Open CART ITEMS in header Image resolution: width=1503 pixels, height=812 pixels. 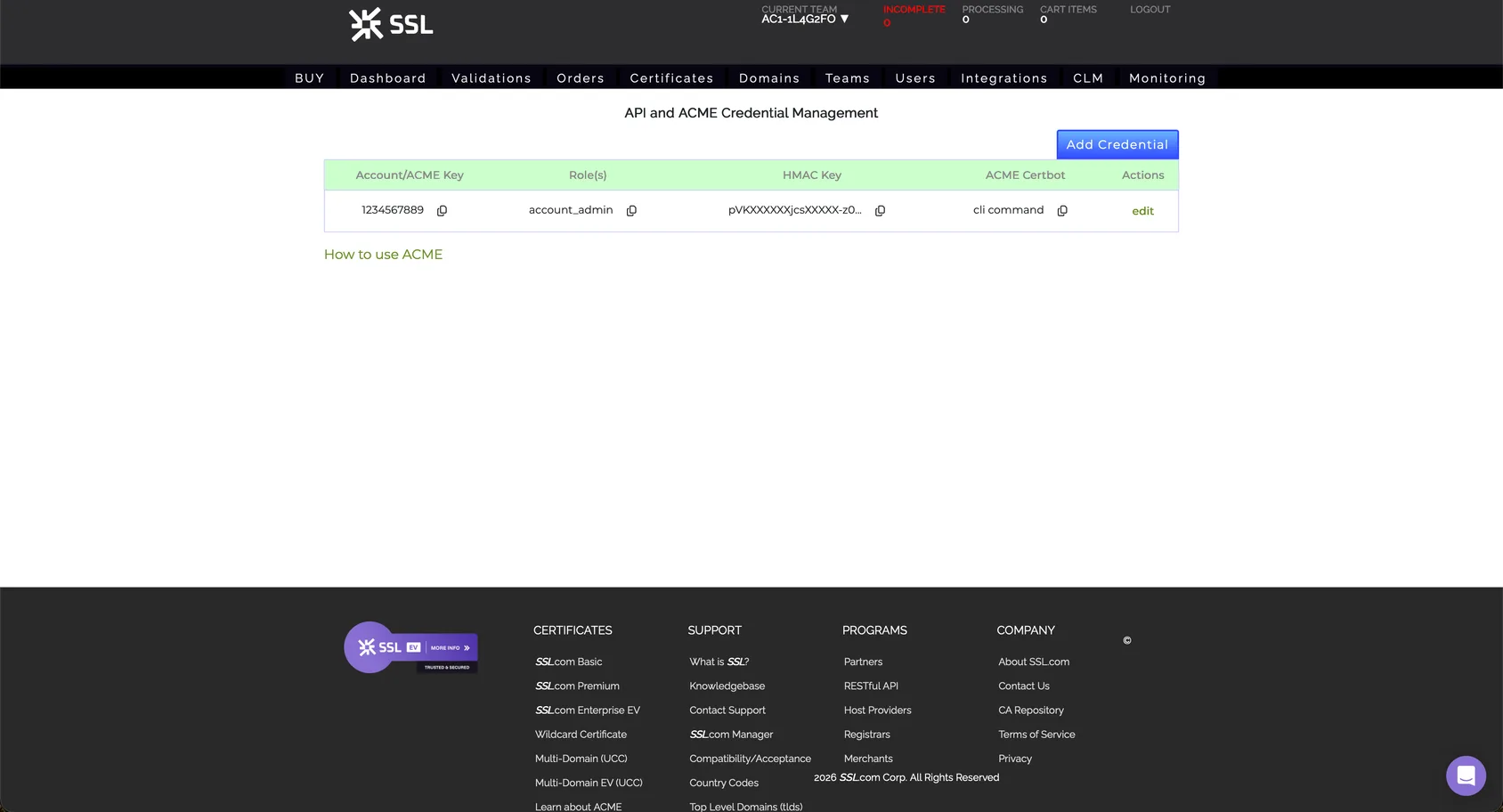[x=1068, y=14]
